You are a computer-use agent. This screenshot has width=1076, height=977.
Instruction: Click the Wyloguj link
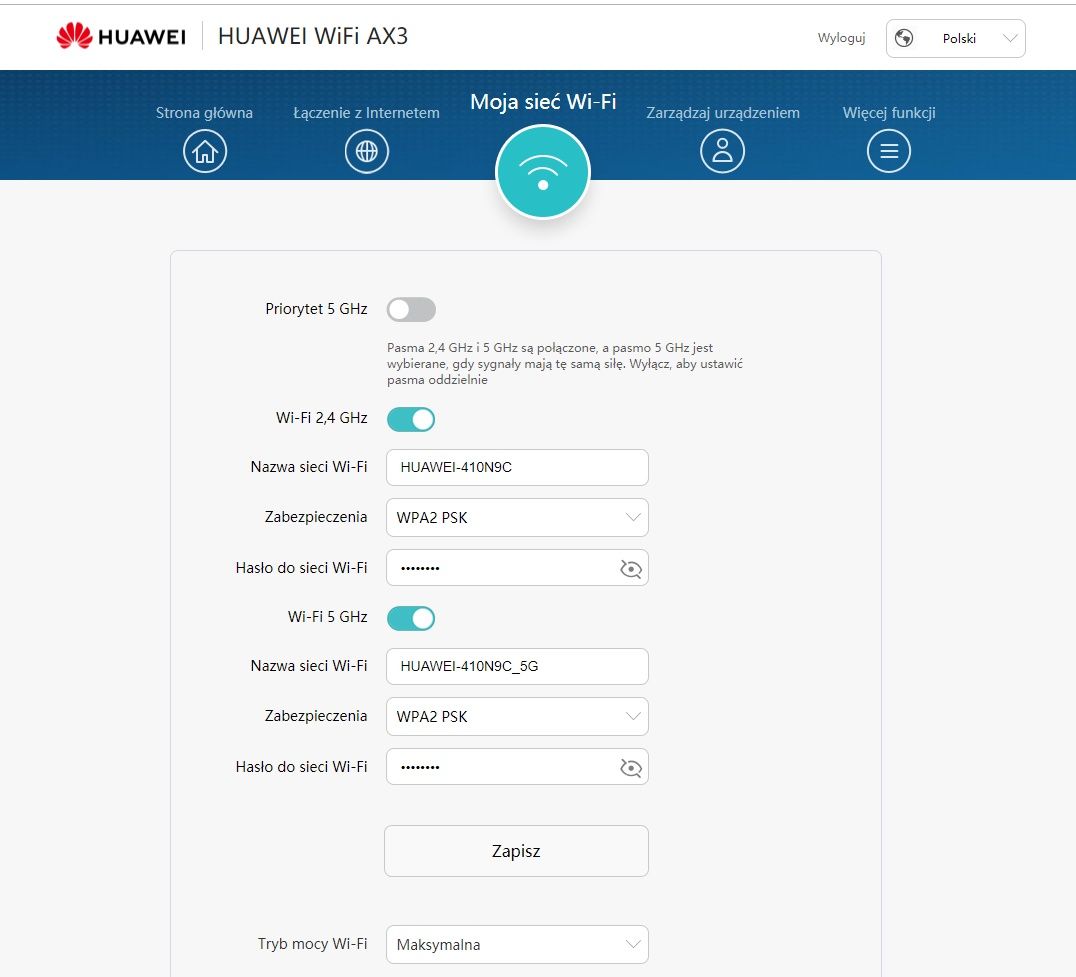(841, 38)
